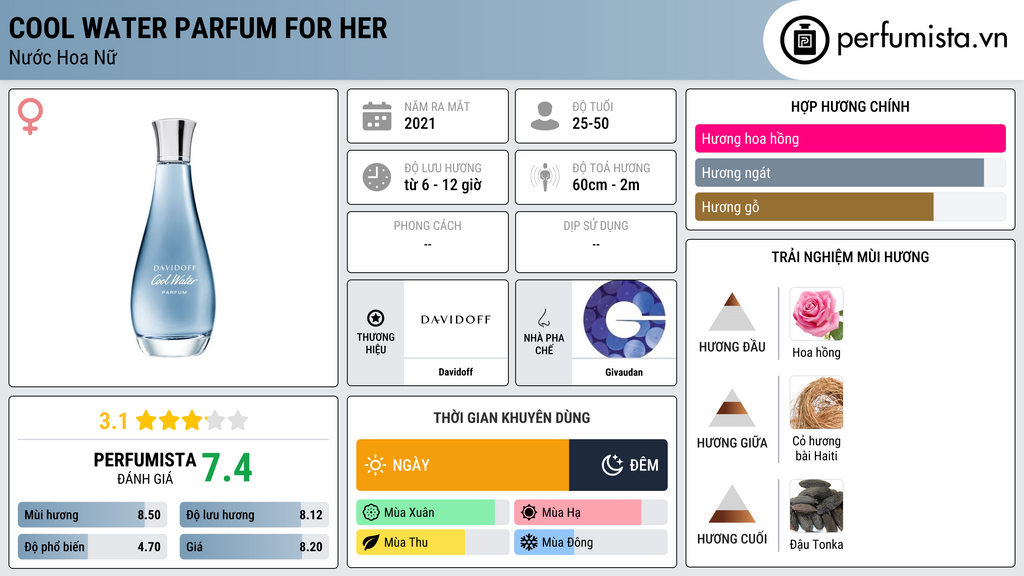This screenshot has height=576, width=1024.
Task: Click the person silhouette icon beside ĐỘ TUỔI
Action: coord(545,116)
